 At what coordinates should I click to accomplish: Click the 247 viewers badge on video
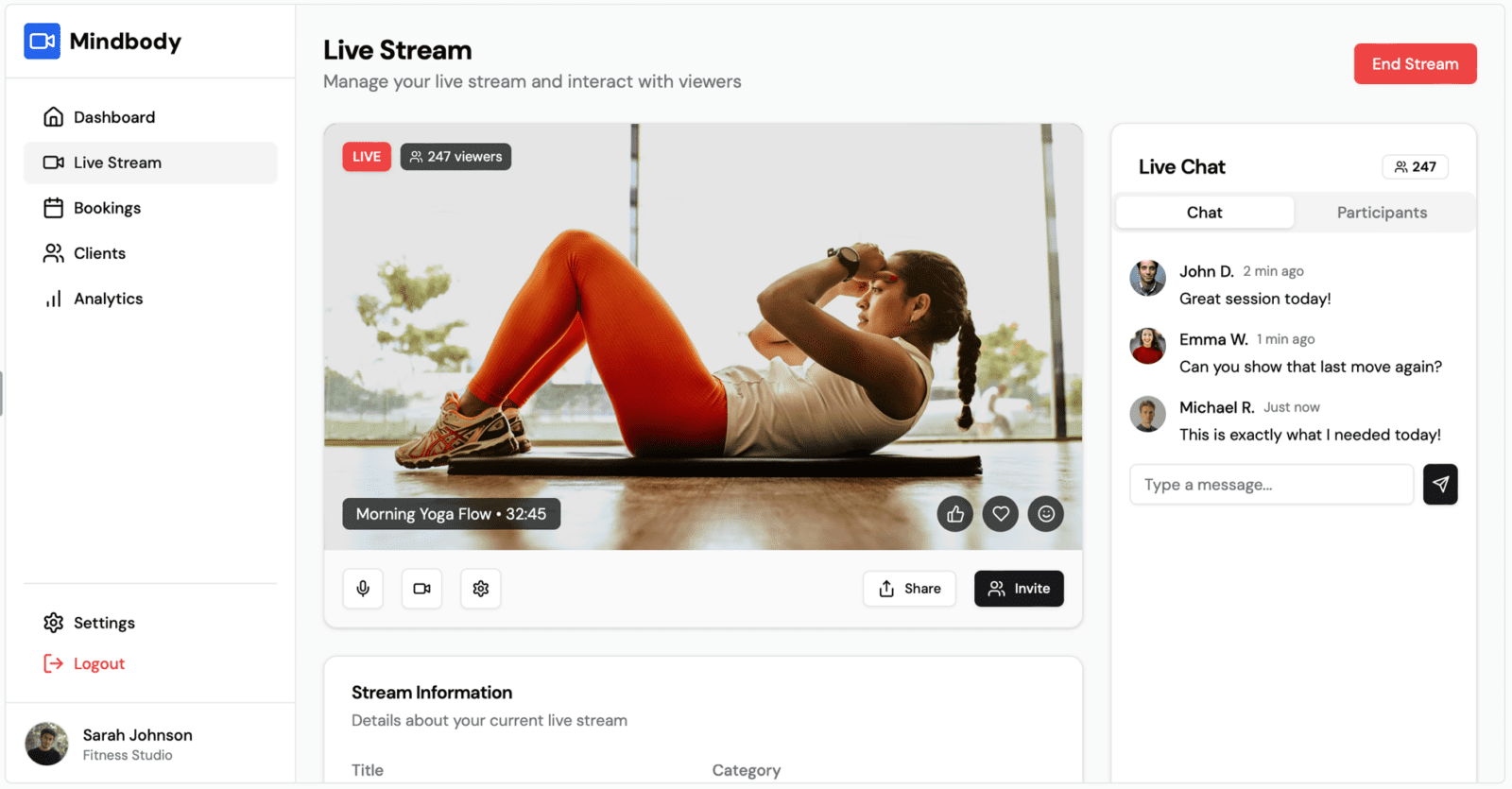point(455,157)
